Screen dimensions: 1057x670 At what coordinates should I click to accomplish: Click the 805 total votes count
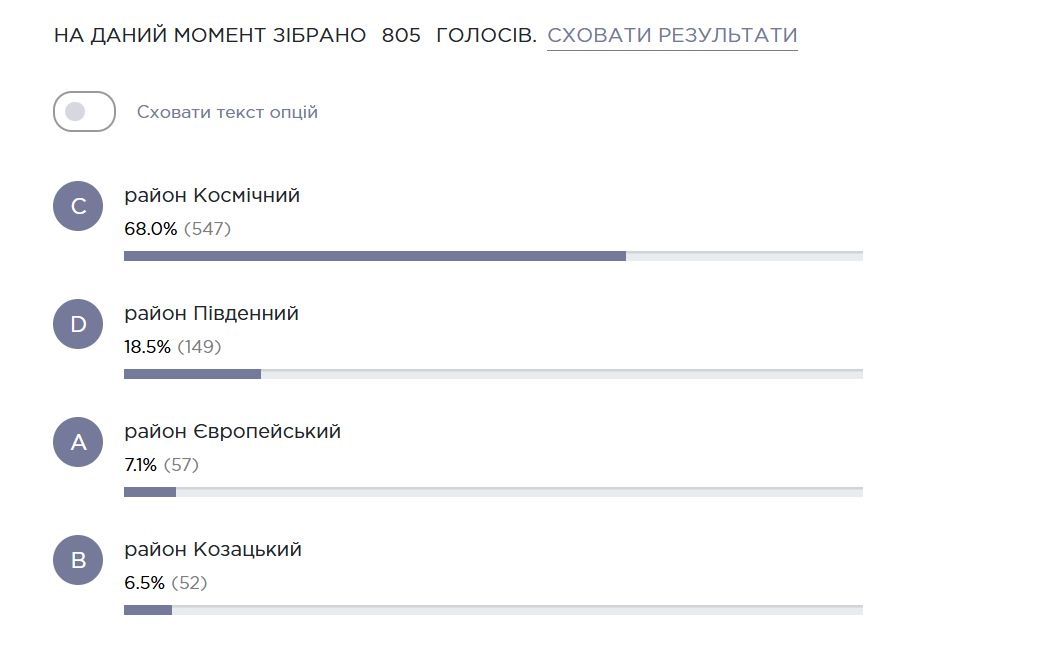click(x=401, y=35)
